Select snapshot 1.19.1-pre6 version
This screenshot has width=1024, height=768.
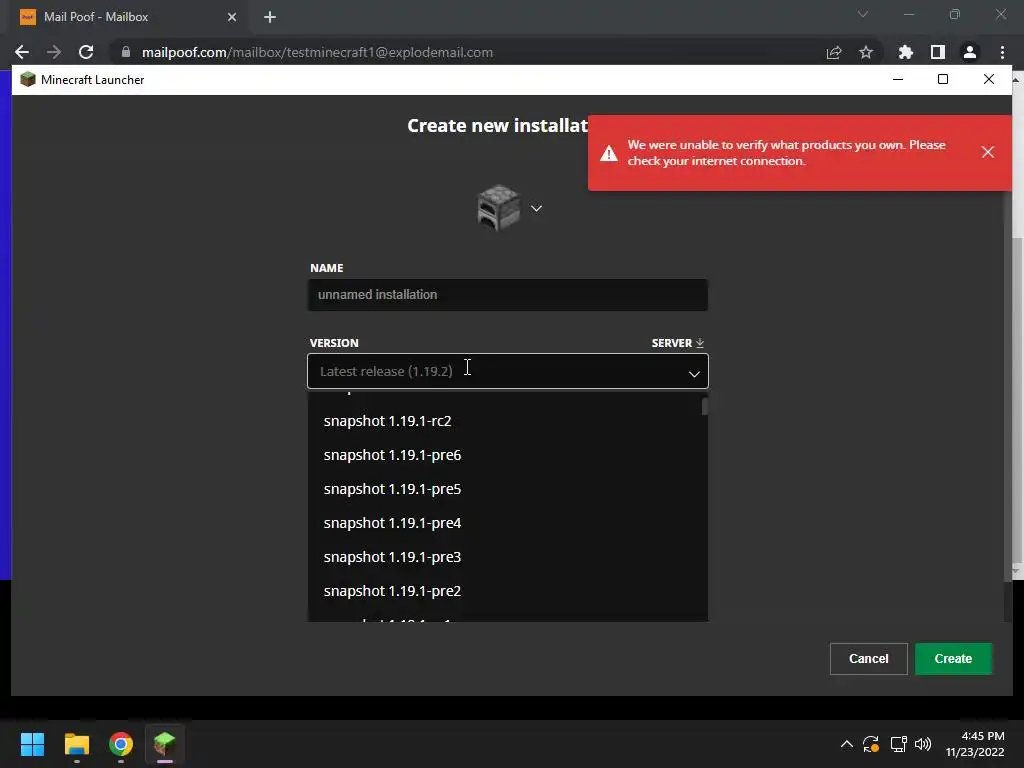(x=507, y=455)
